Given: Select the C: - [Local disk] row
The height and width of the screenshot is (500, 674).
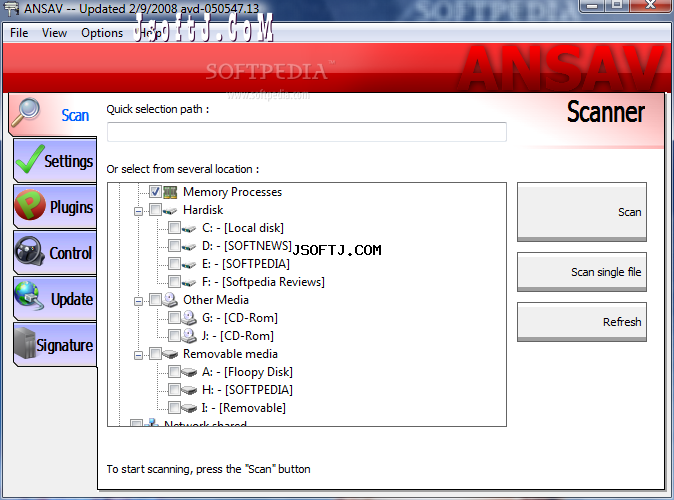Looking at the screenshot, I should coord(243,228).
